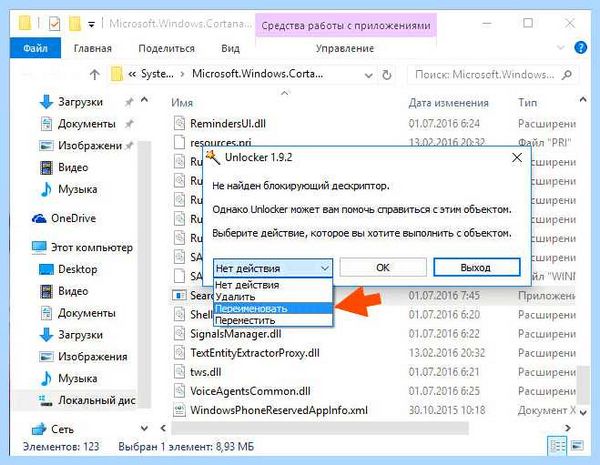Image resolution: width=600 pixels, height=465 pixels.
Task: Select file VoiceAgentsCommon.dll
Action: point(250,391)
